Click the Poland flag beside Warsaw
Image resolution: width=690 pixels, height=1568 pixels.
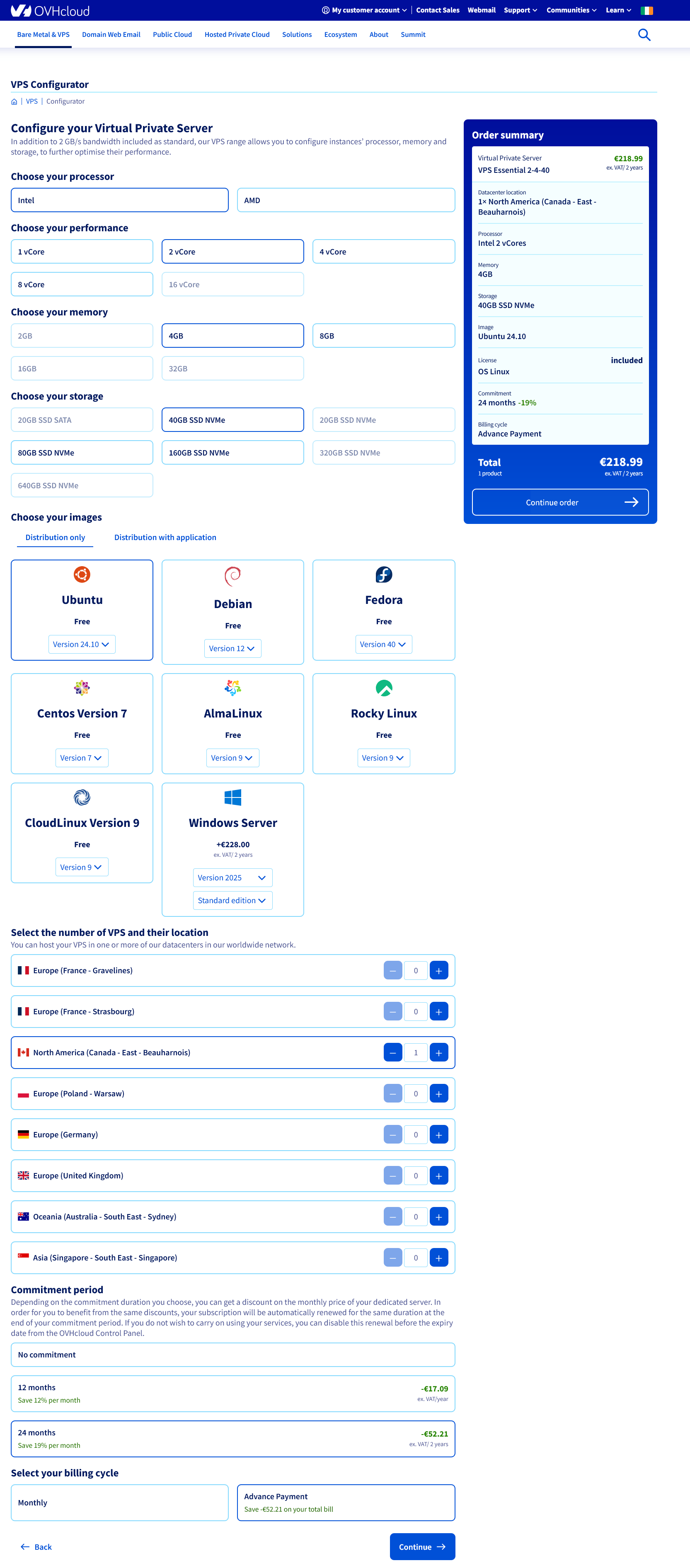(x=23, y=1094)
